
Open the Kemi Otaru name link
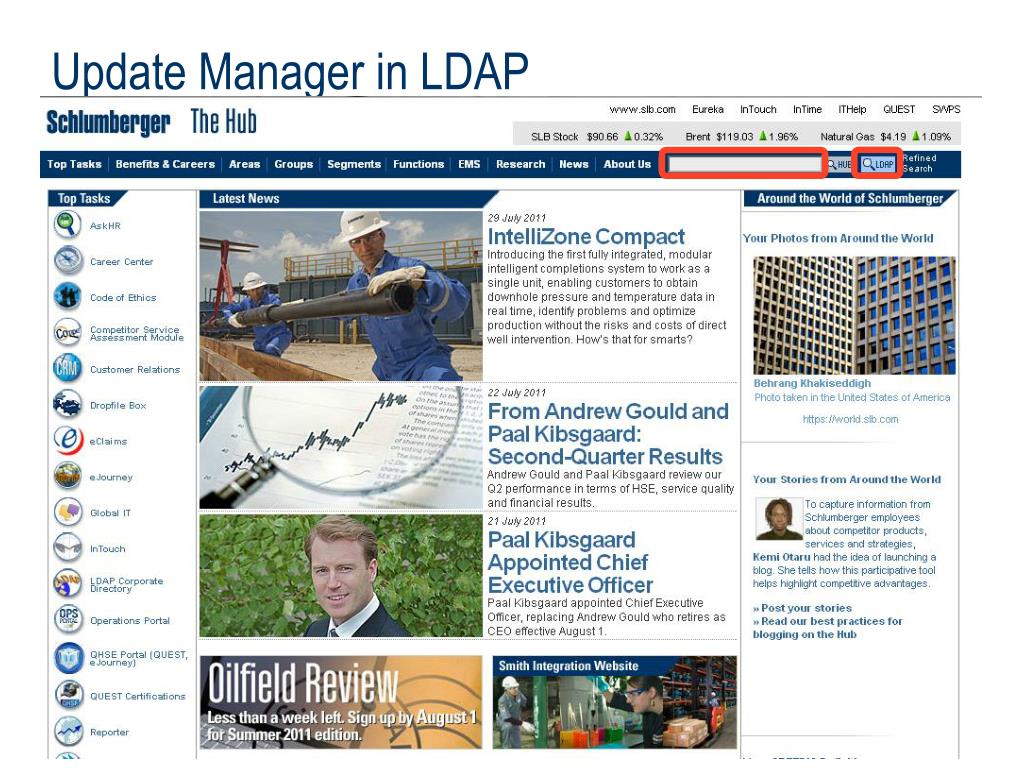coord(781,557)
